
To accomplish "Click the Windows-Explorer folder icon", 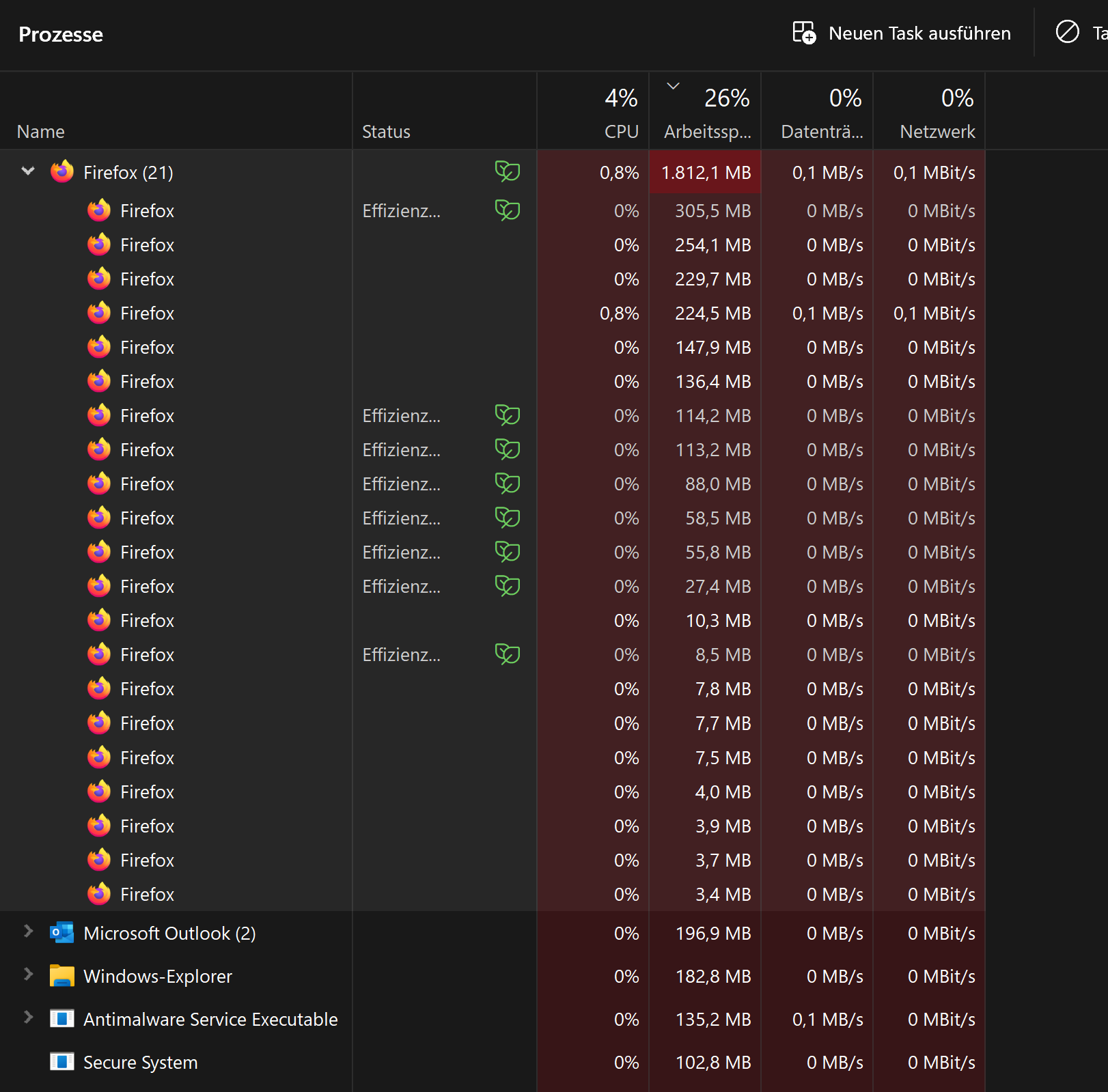I will [62, 975].
